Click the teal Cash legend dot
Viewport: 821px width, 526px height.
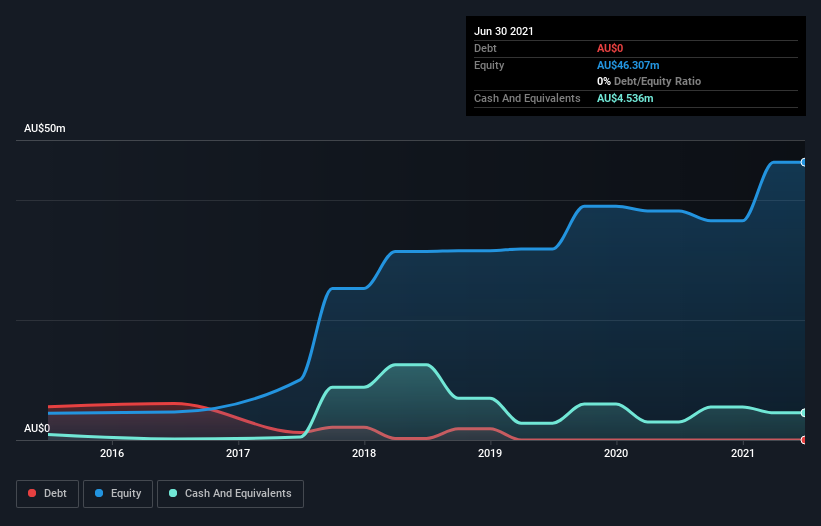tap(173, 493)
